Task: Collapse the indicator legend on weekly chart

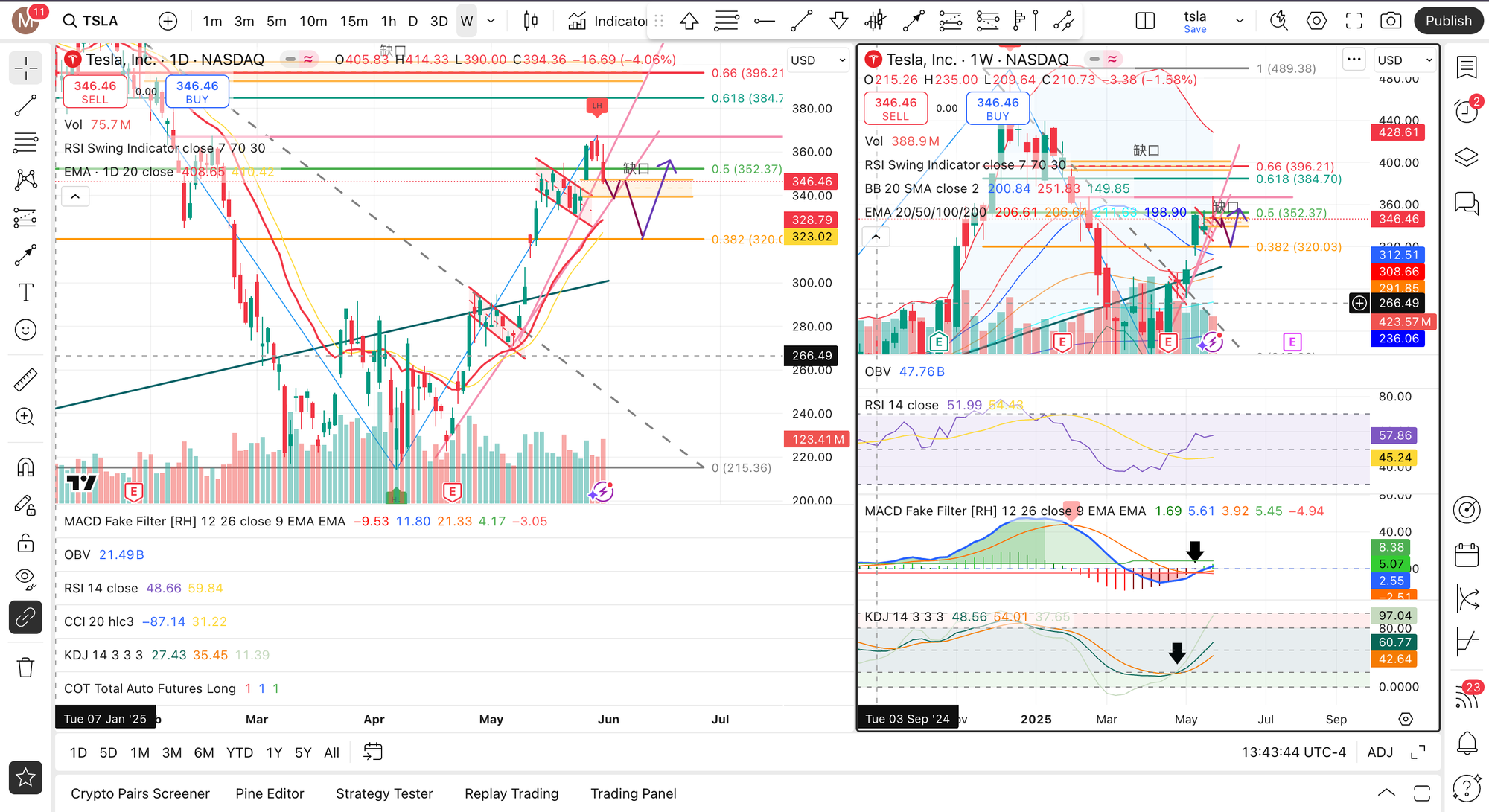Action: [x=876, y=237]
